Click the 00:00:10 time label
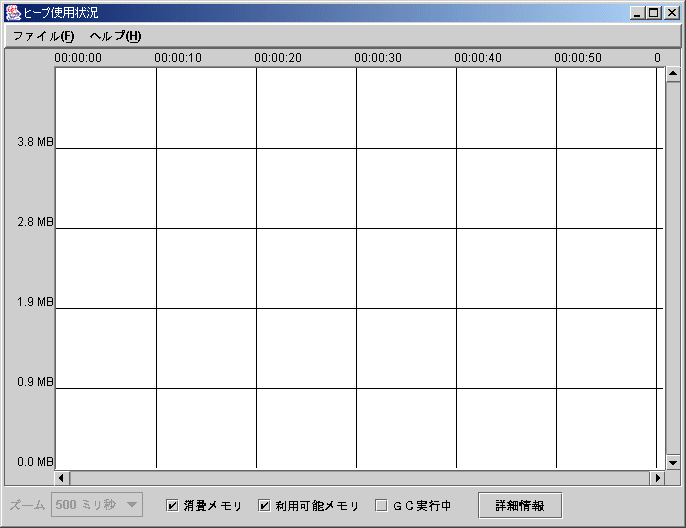The width and height of the screenshot is (686, 528). 178,58
